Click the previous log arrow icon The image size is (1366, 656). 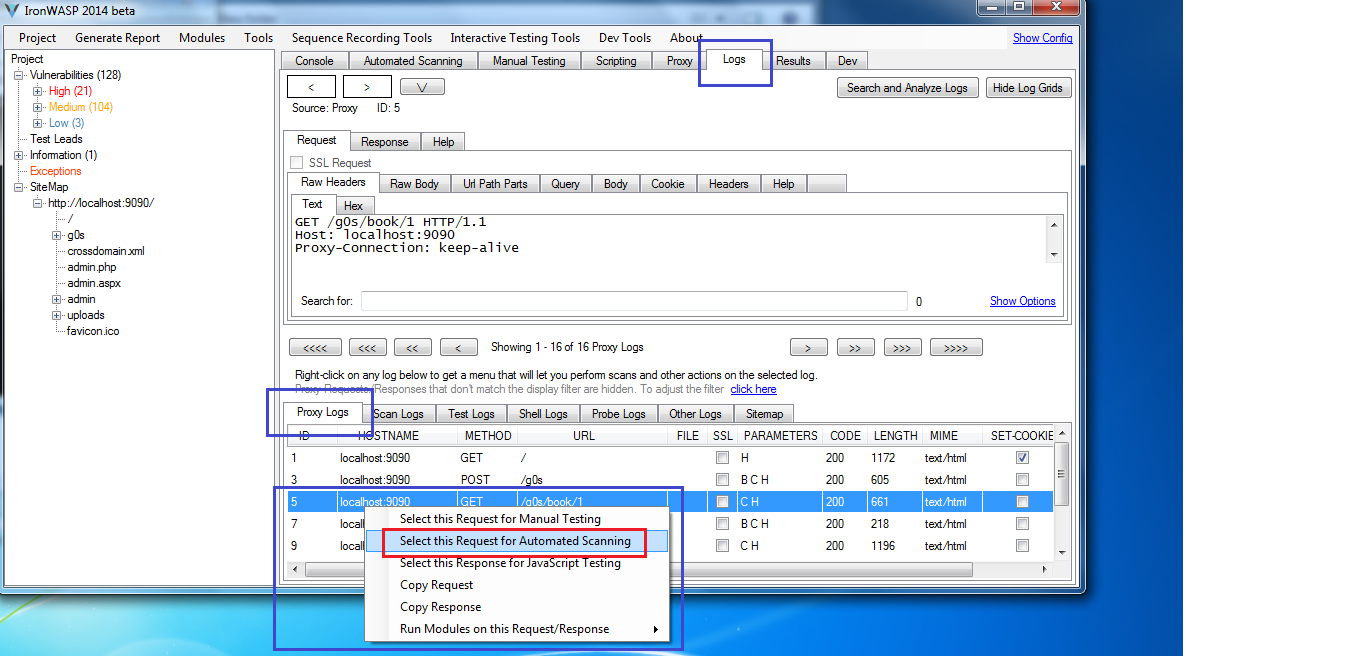coord(311,86)
